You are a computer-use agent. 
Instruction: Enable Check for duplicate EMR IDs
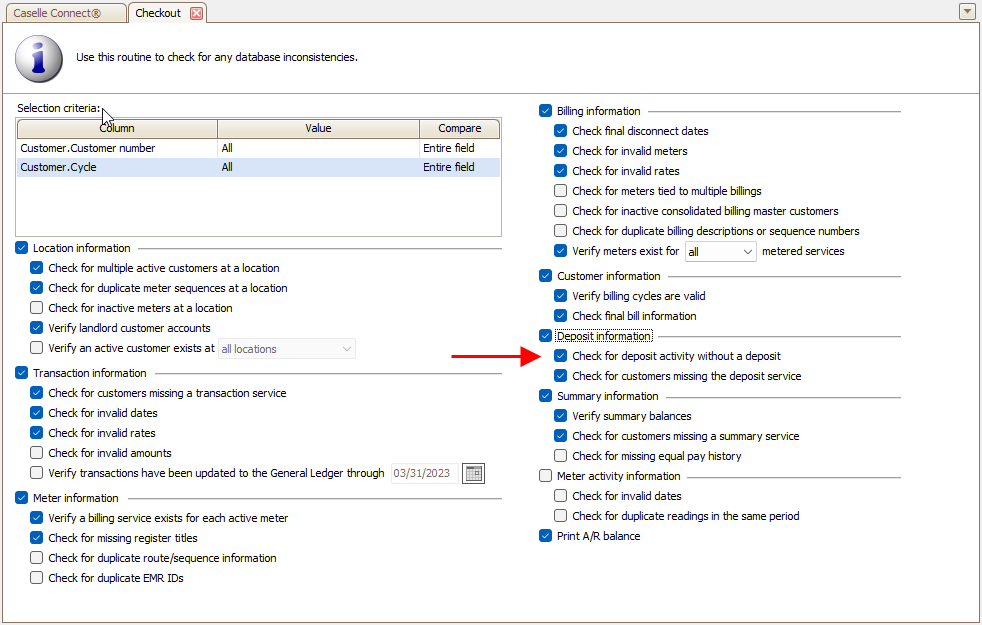37,578
